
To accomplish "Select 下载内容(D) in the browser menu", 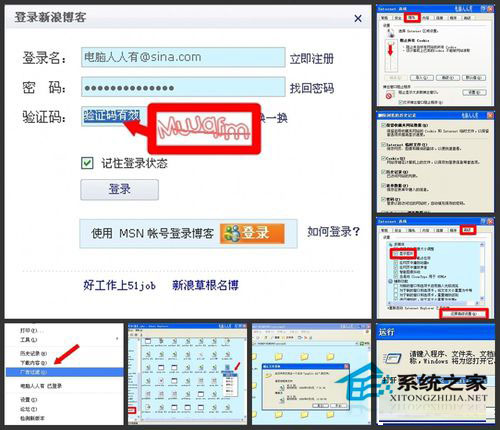I will (33, 363).
